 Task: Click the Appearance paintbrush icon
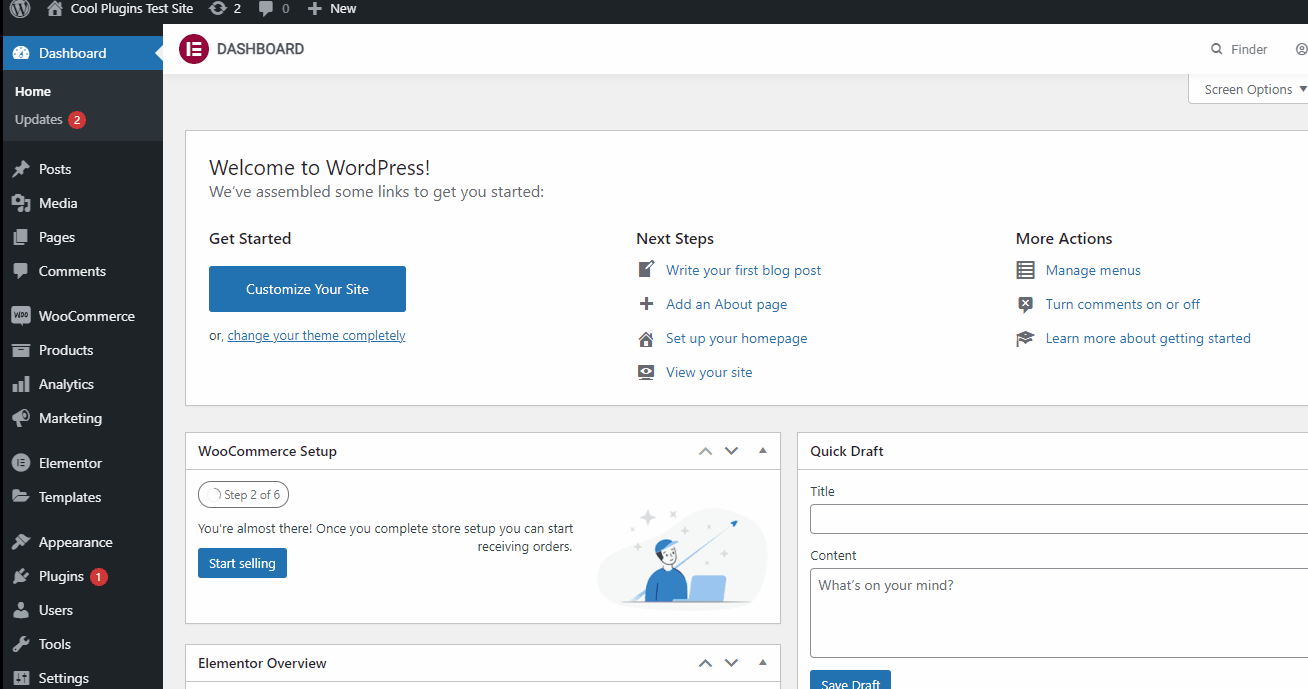tap(21, 542)
